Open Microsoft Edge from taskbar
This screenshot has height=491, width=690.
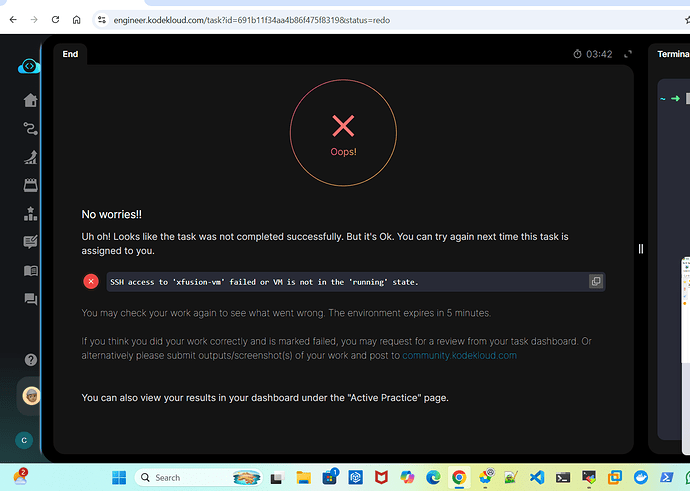pyautogui.click(x=433, y=477)
